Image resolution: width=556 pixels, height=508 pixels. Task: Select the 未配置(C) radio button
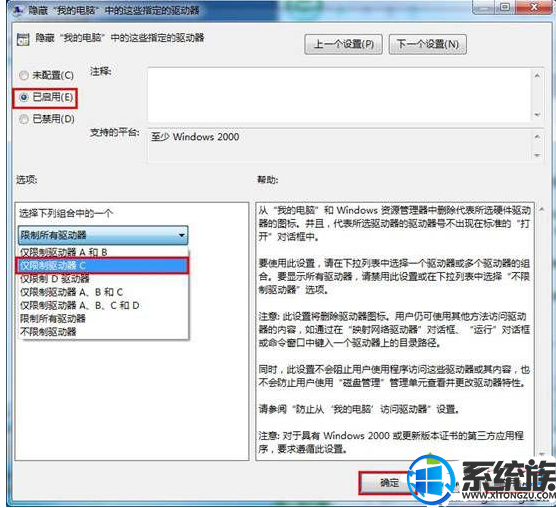pos(24,75)
